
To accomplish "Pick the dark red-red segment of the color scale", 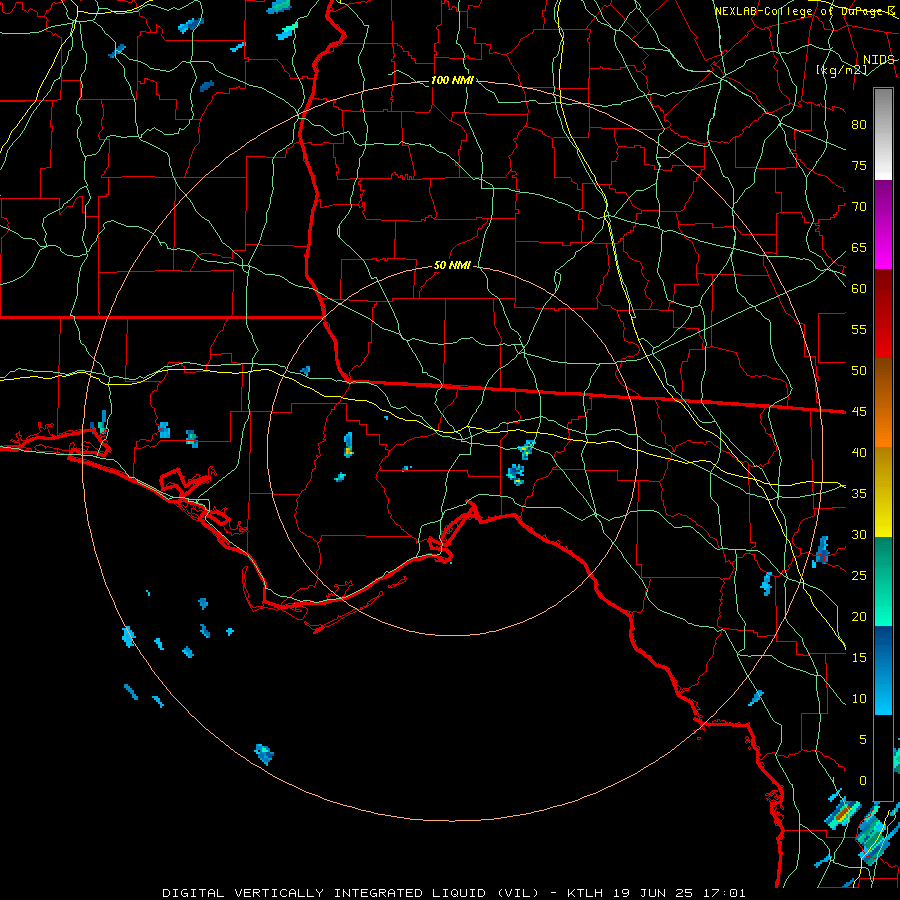I will pos(883,314).
